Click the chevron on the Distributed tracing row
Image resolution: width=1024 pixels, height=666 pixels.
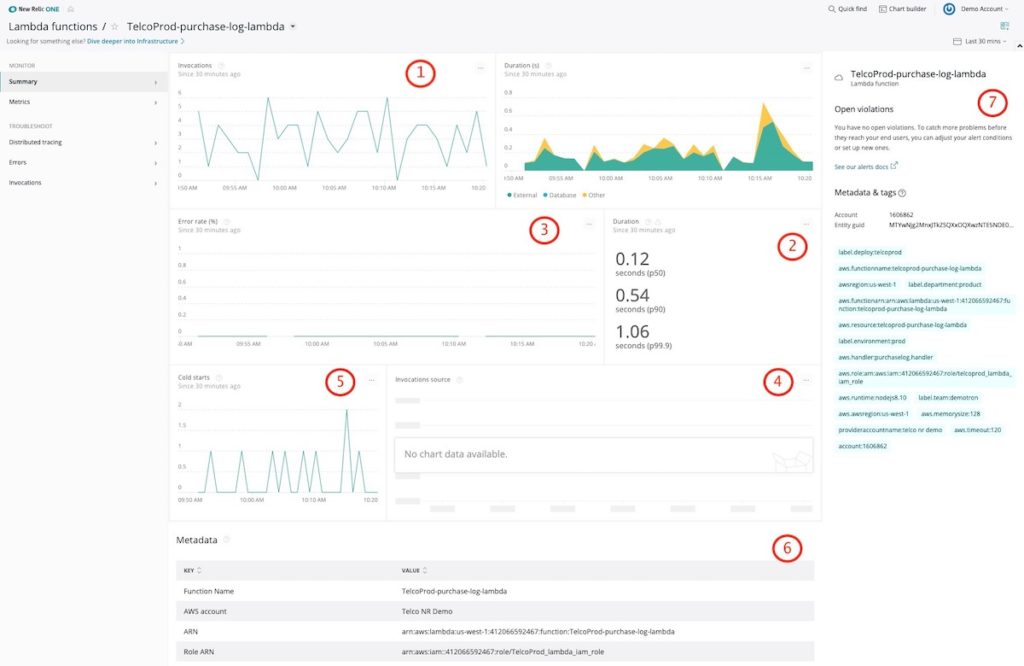pyautogui.click(x=155, y=143)
